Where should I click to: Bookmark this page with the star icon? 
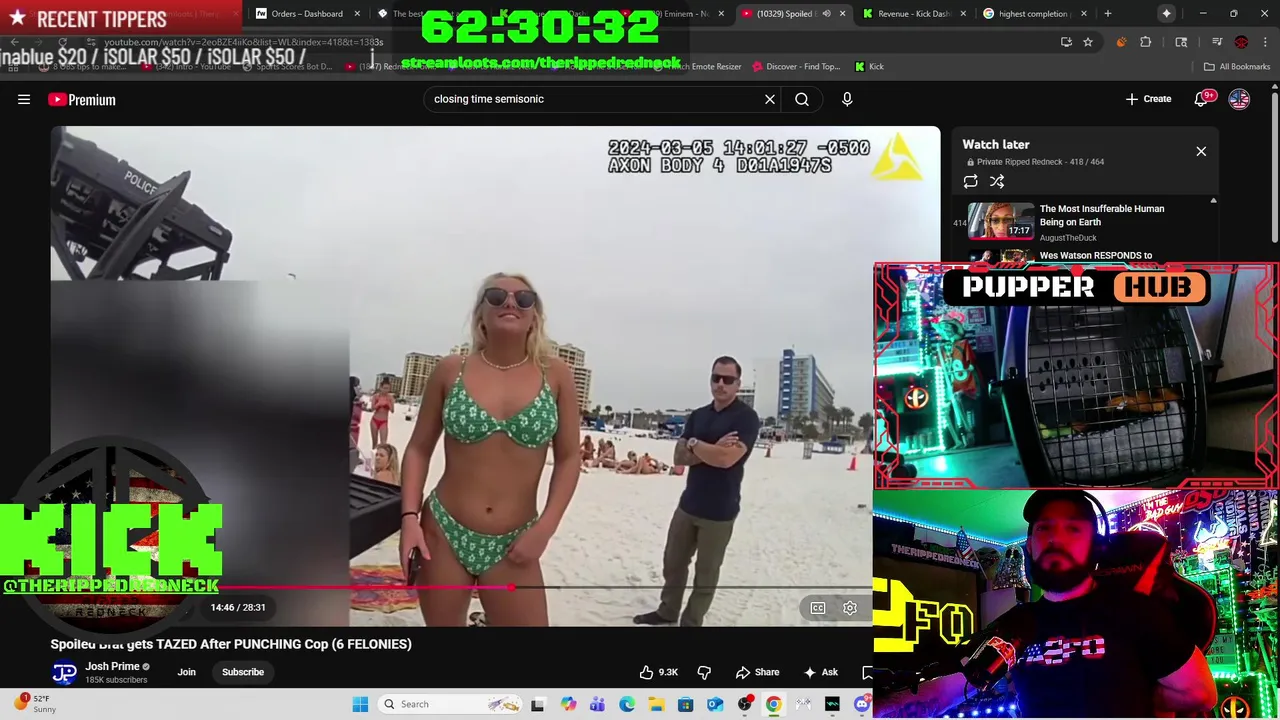point(1088,42)
